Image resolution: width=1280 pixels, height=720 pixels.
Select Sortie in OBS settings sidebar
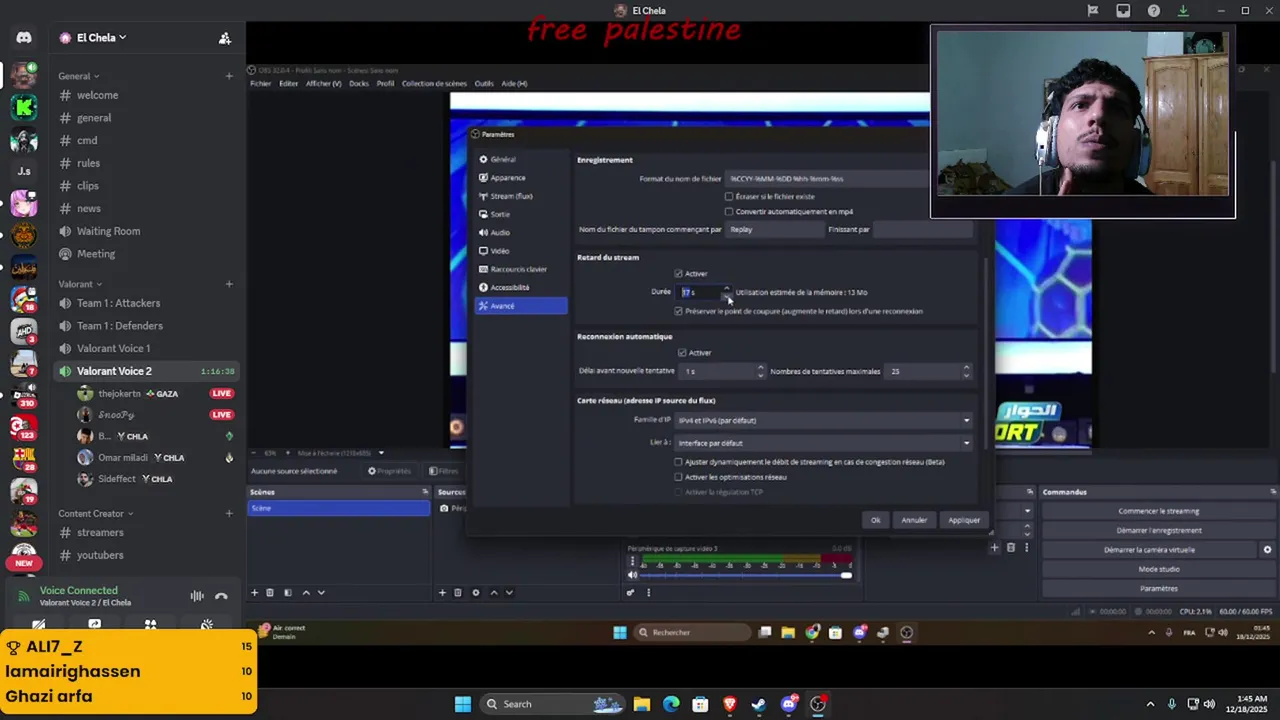[x=520, y=214]
